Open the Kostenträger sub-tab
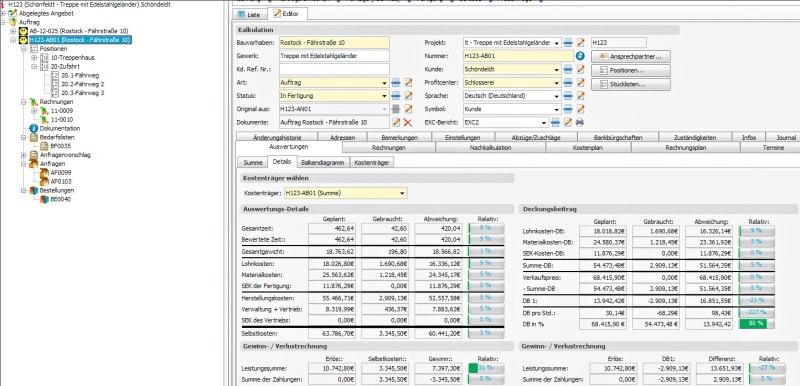 372,162
